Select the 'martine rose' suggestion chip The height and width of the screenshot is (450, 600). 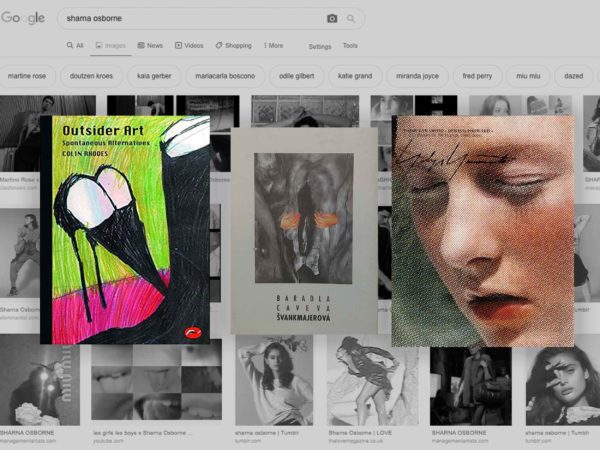click(27, 76)
